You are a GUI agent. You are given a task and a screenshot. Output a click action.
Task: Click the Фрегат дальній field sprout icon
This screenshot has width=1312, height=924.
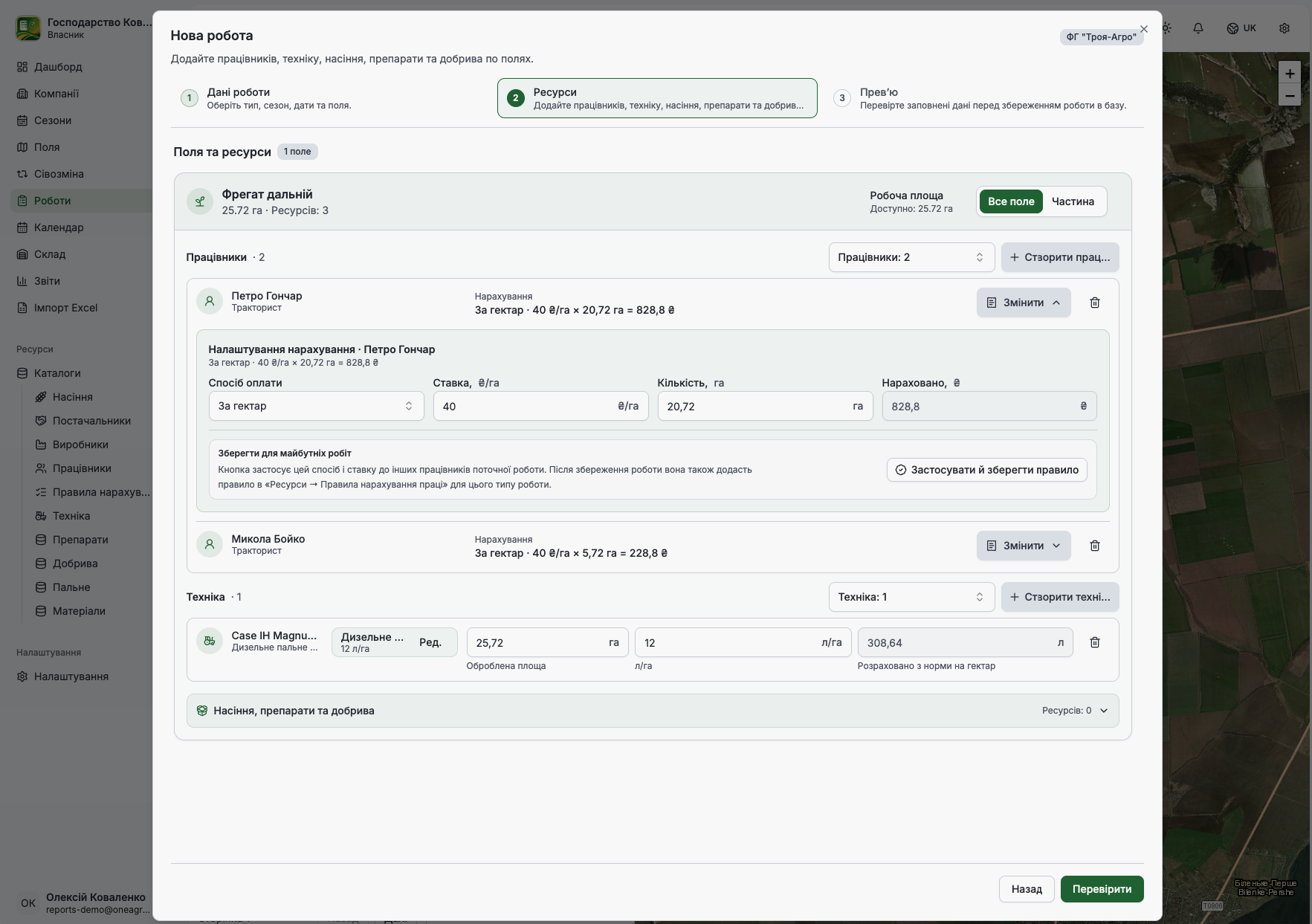(200, 201)
